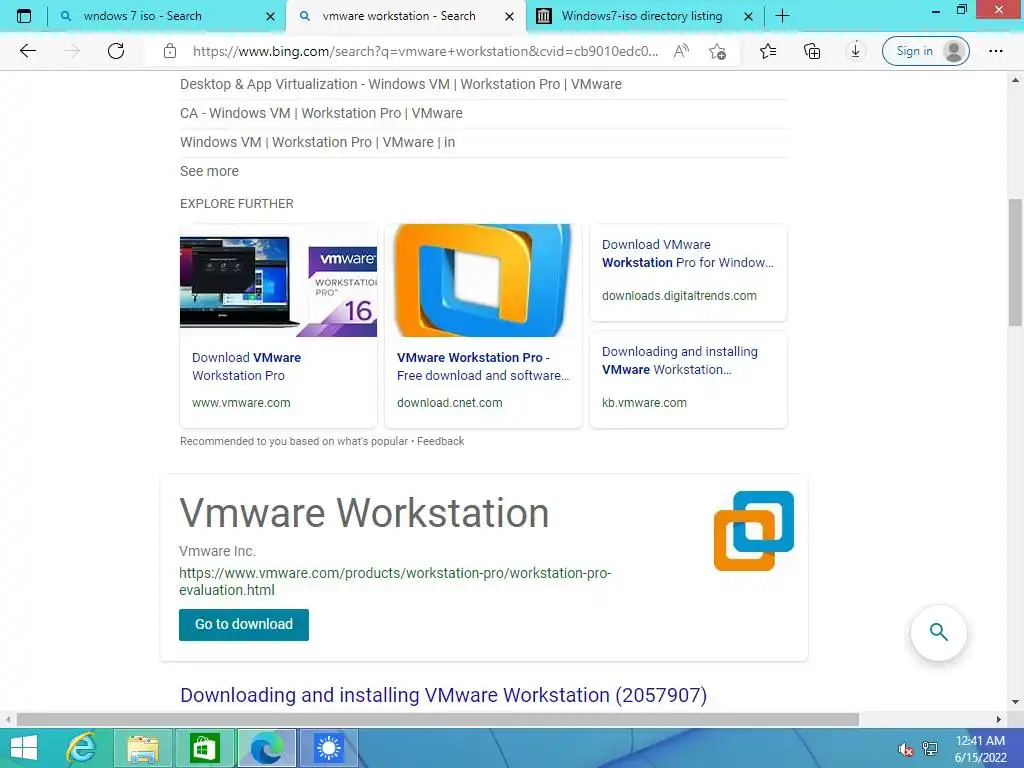View site information lock icon
1024x768 pixels.
(170, 51)
